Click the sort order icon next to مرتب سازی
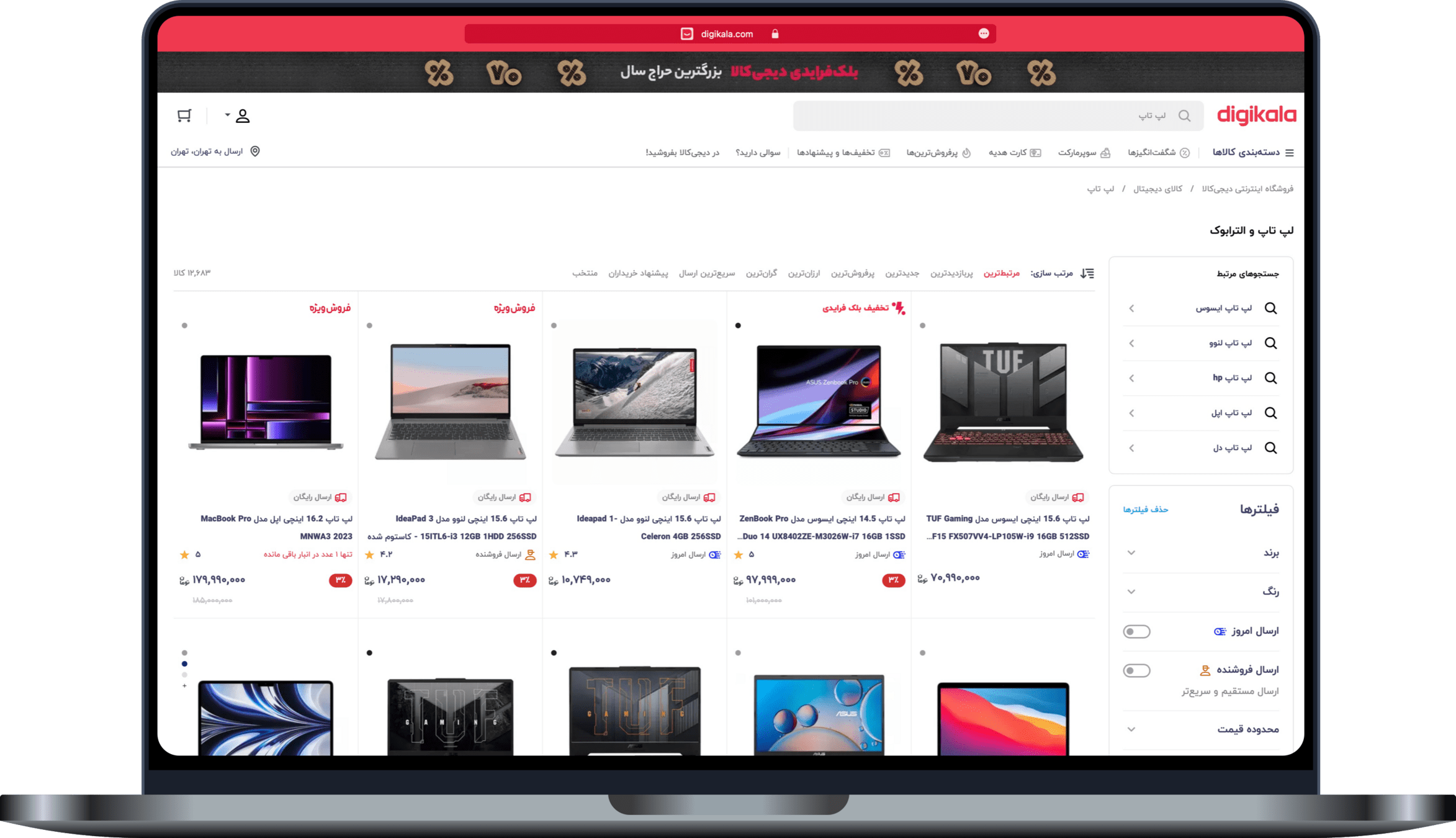Screen dimensions: 1456x838 click(1087, 273)
